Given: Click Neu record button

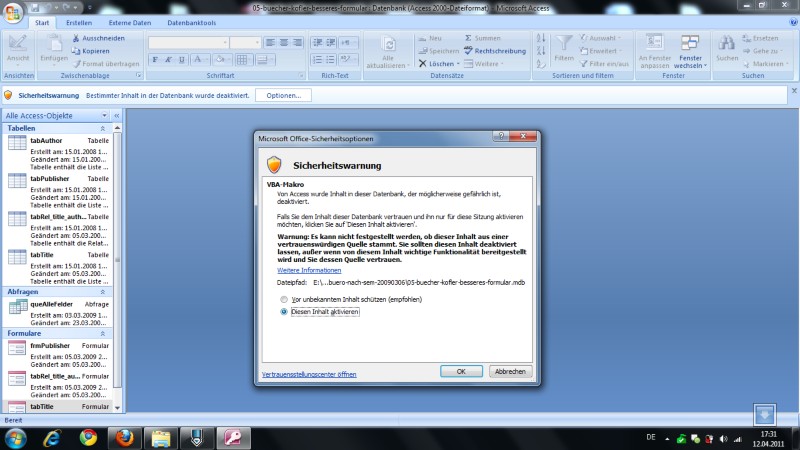Looking at the screenshot, I should pos(430,38).
